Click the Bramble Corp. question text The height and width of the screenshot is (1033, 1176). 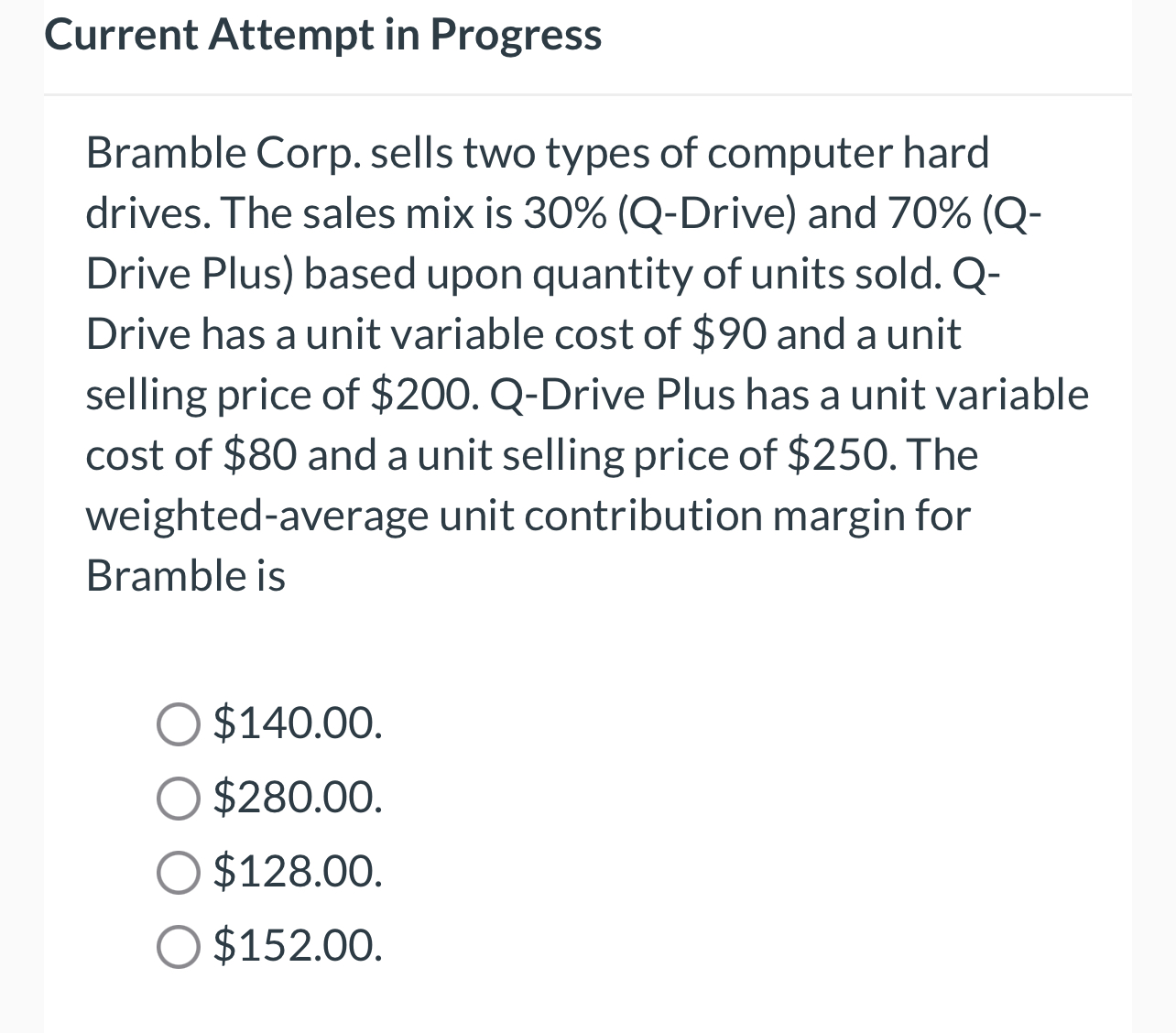pyautogui.click(x=586, y=364)
